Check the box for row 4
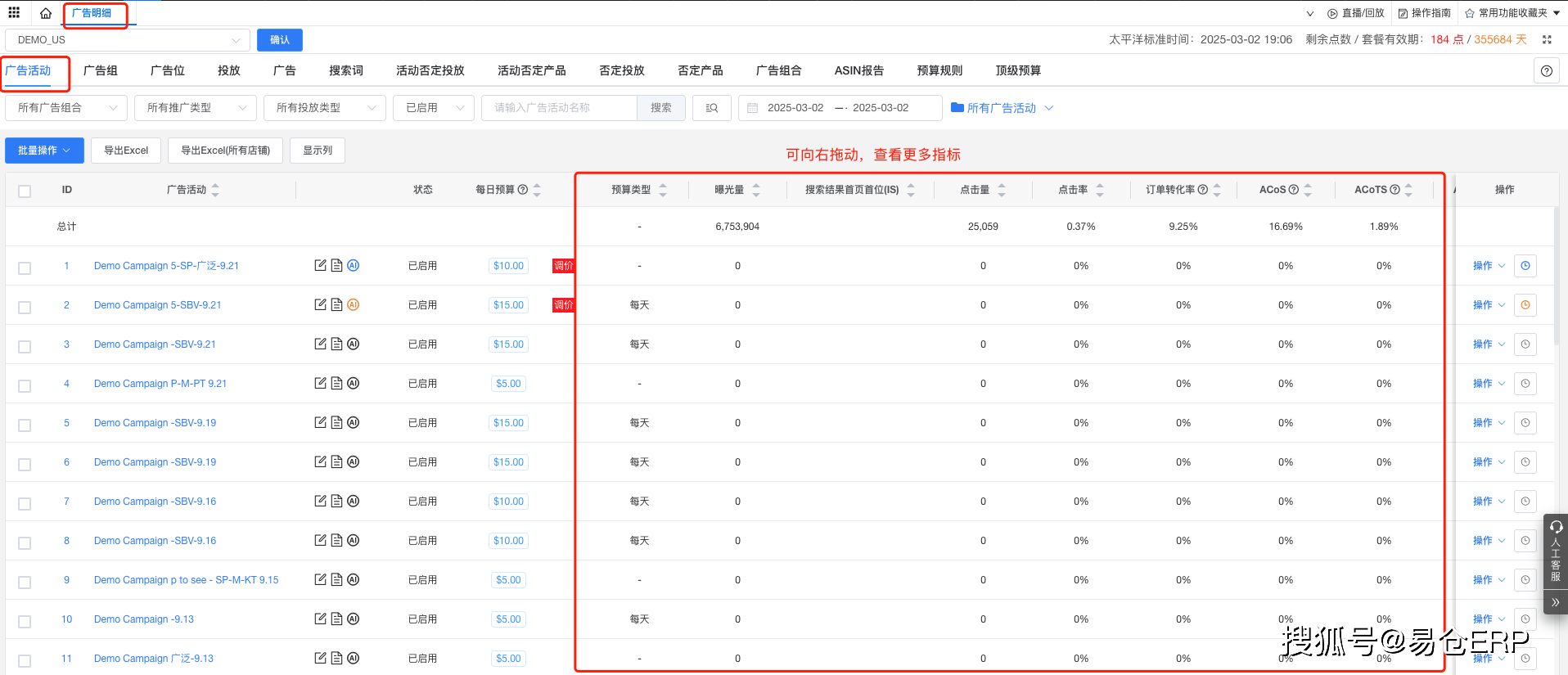Viewport: 1568px width, 675px height. (25, 386)
